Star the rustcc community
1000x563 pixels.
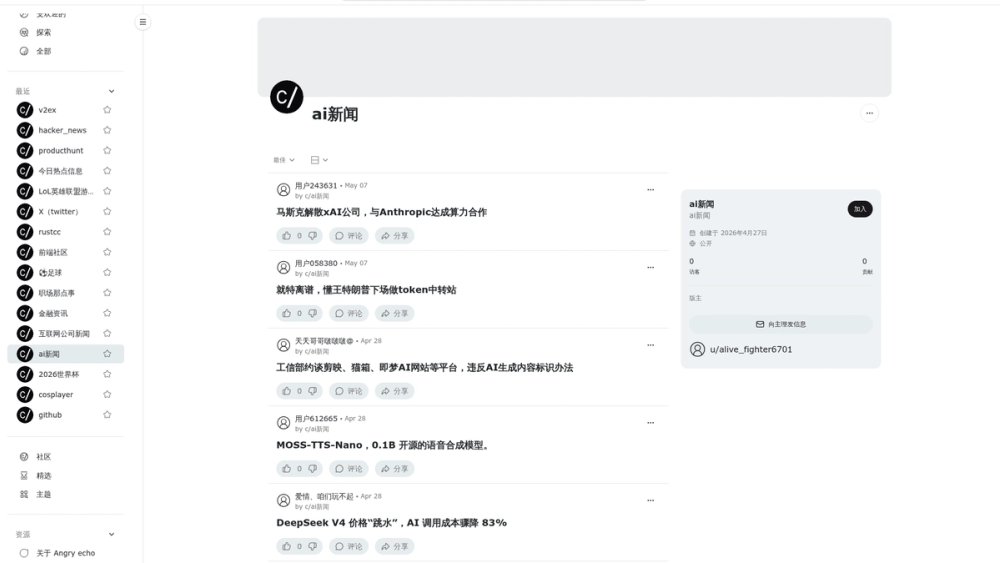point(107,232)
